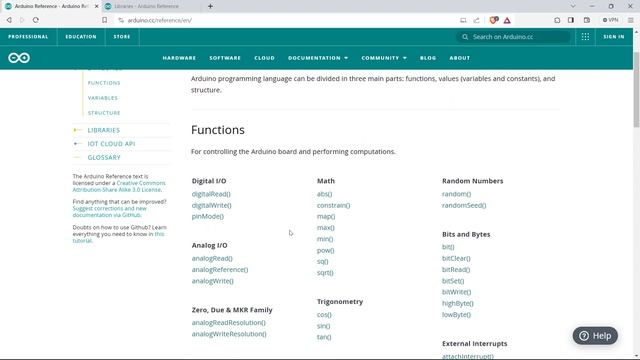Open the pow() reference link

(326, 250)
